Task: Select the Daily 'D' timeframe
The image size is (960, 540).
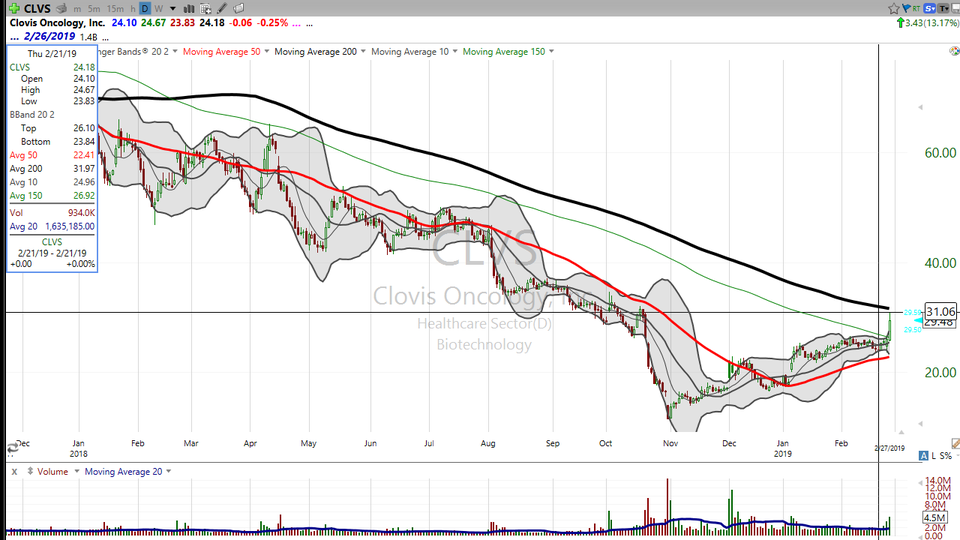Action: (x=144, y=9)
